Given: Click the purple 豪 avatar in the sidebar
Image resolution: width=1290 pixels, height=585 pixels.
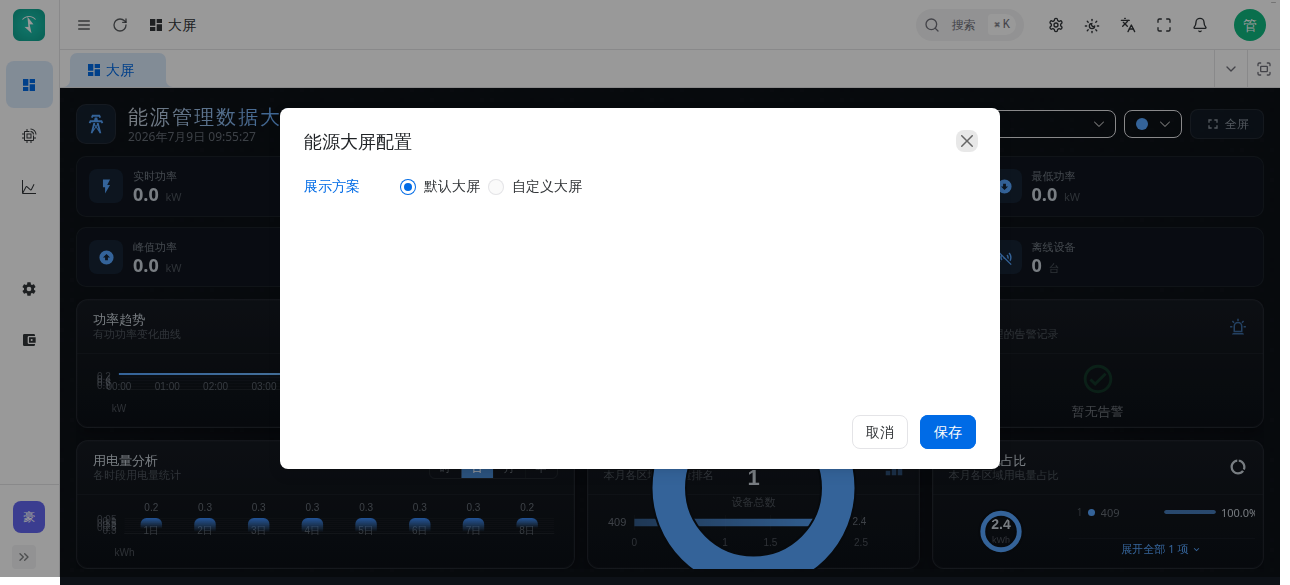Looking at the screenshot, I should [x=29, y=517].
